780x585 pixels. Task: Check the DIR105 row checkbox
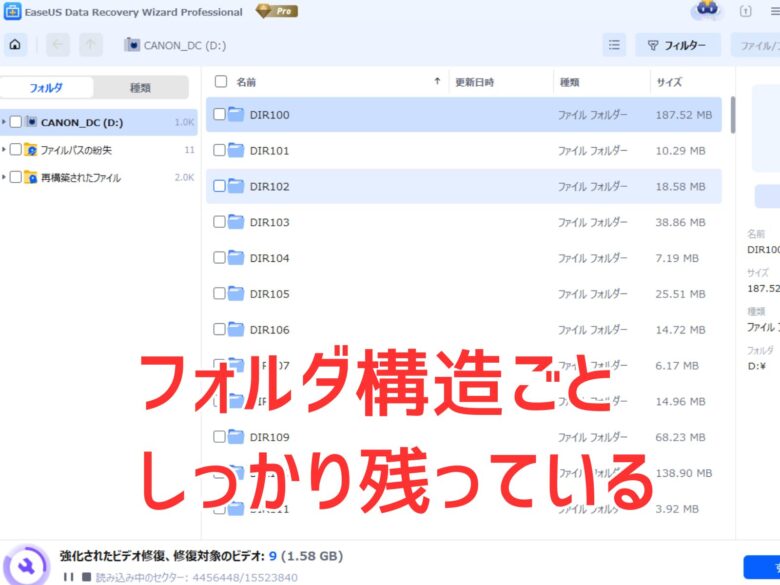[219, 293]
